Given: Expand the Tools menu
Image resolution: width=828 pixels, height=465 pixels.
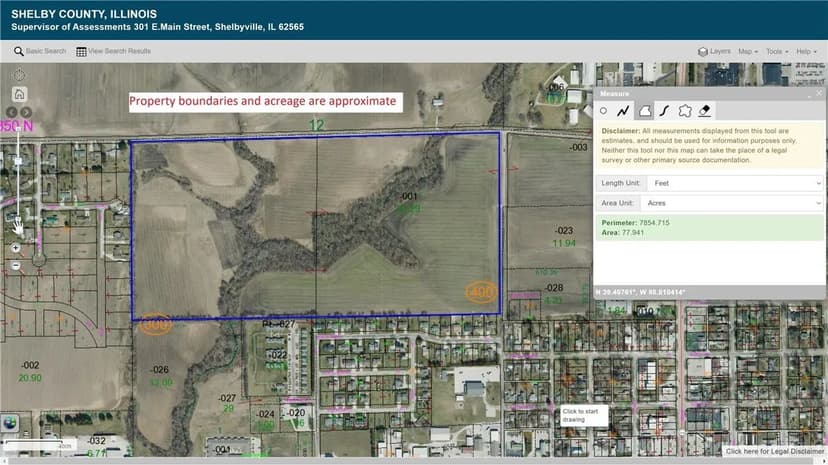Looking at the screenshot, I should point(777,51).
